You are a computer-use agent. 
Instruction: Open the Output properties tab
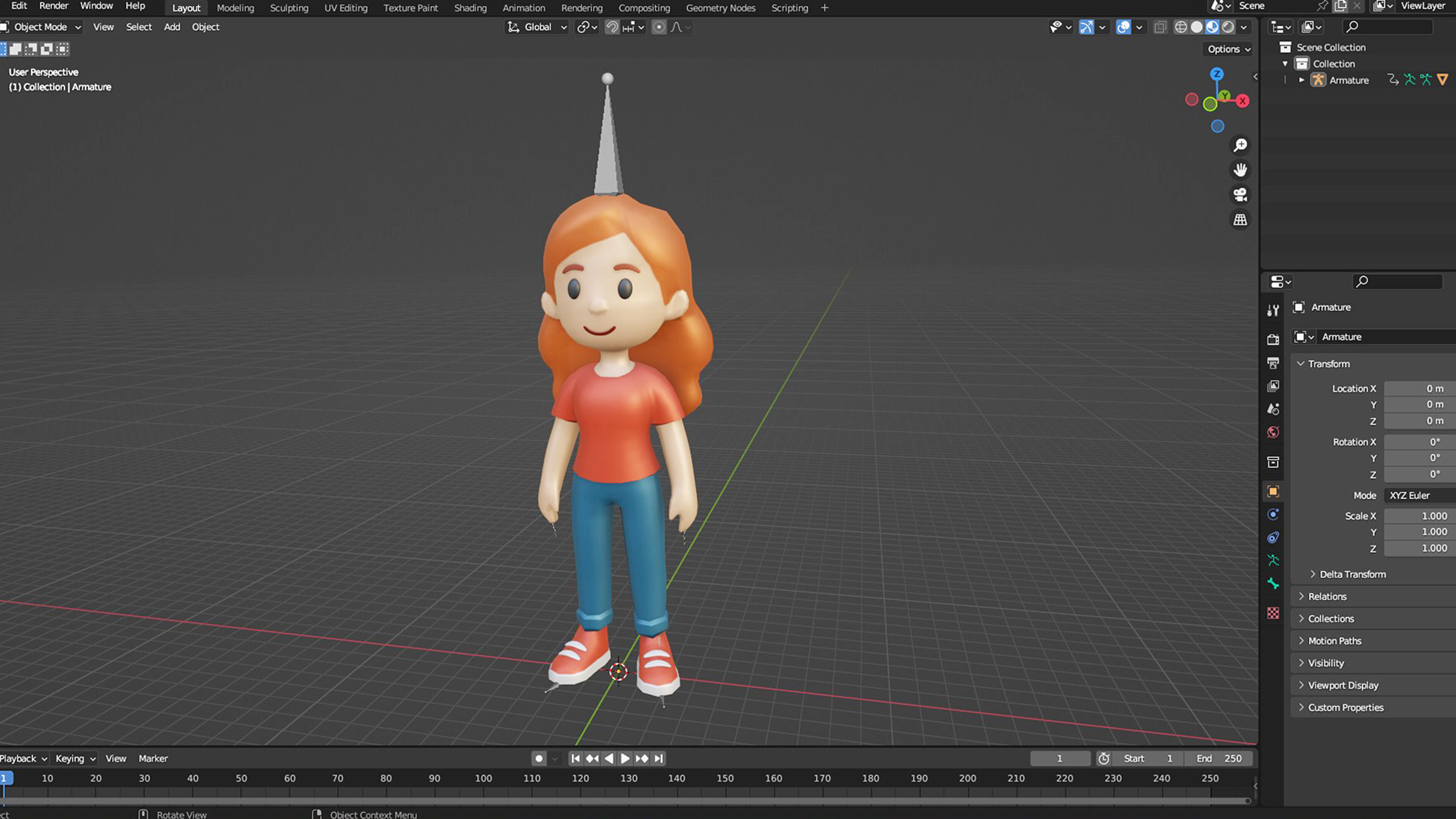(x=1273, y=362)
